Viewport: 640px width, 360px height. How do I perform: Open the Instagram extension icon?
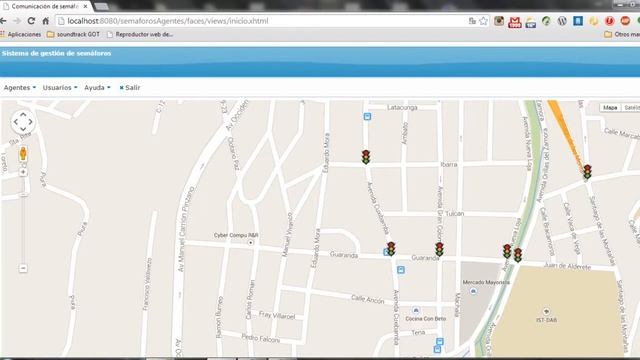pos(499,21)
